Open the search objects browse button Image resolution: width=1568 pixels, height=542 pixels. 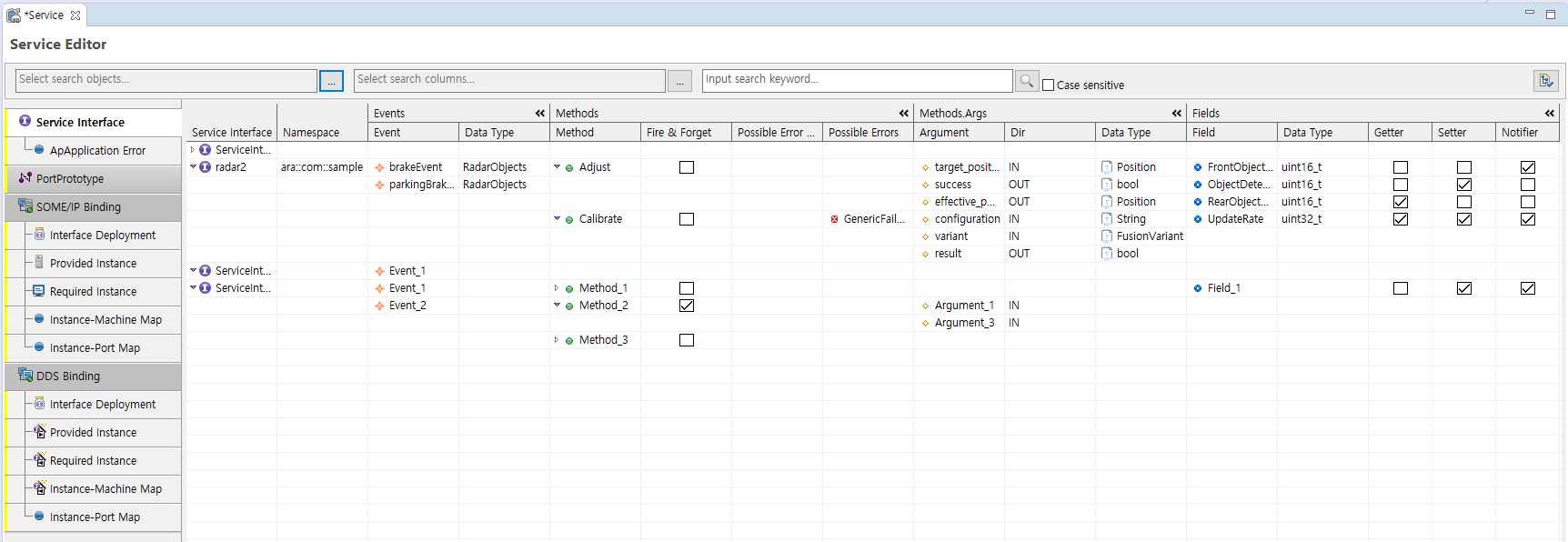click(x=331, y=81)
